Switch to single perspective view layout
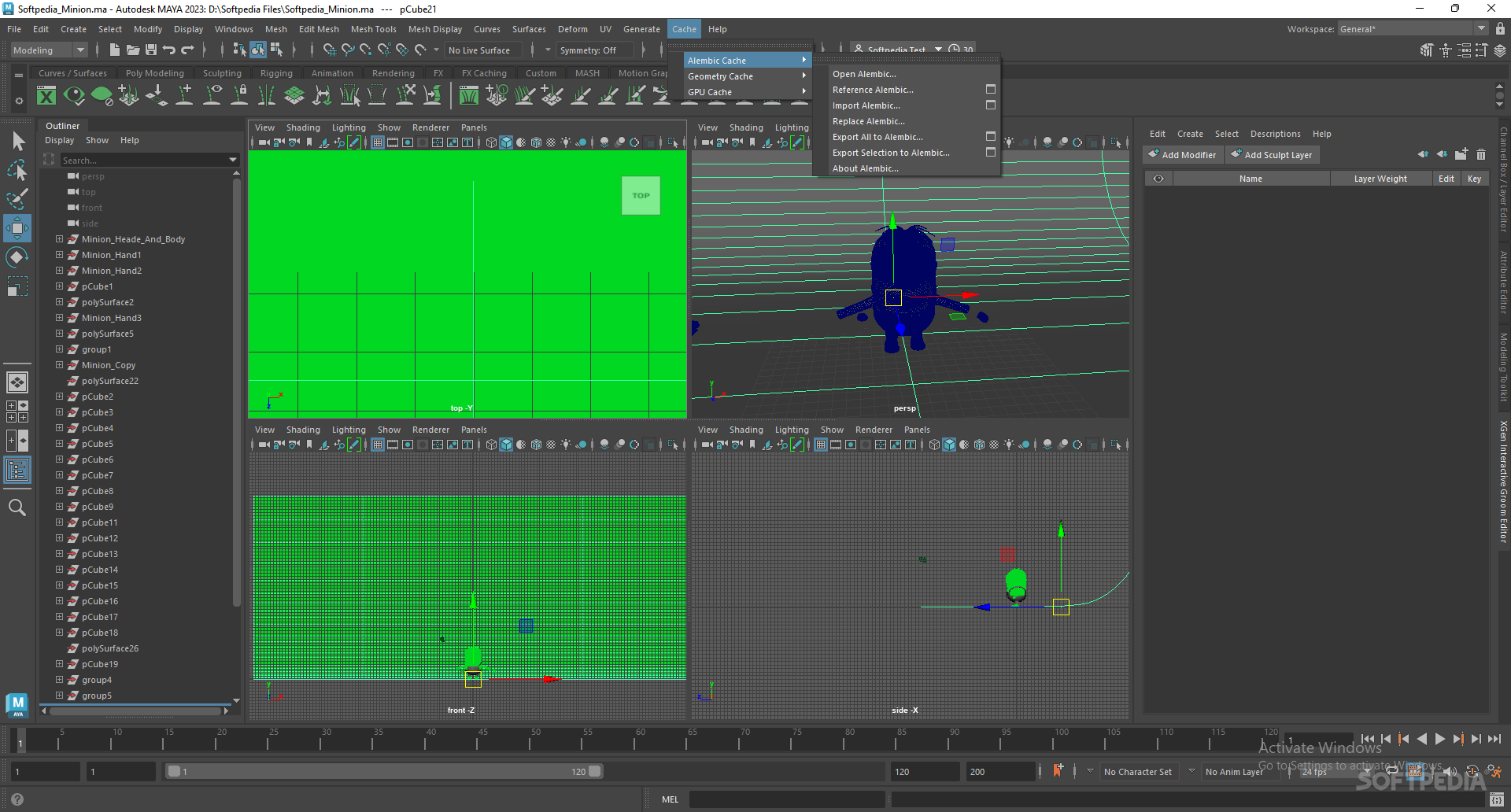1511x812 pixels. pyautogui.click(x=17, y=382)
